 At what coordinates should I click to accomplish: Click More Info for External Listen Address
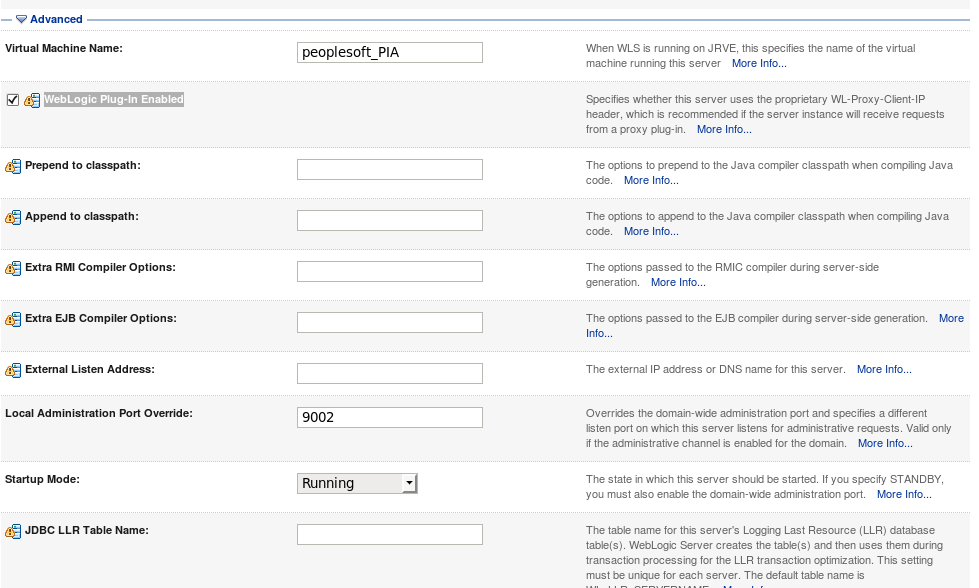pyautogui.click(x=884, y=369)
